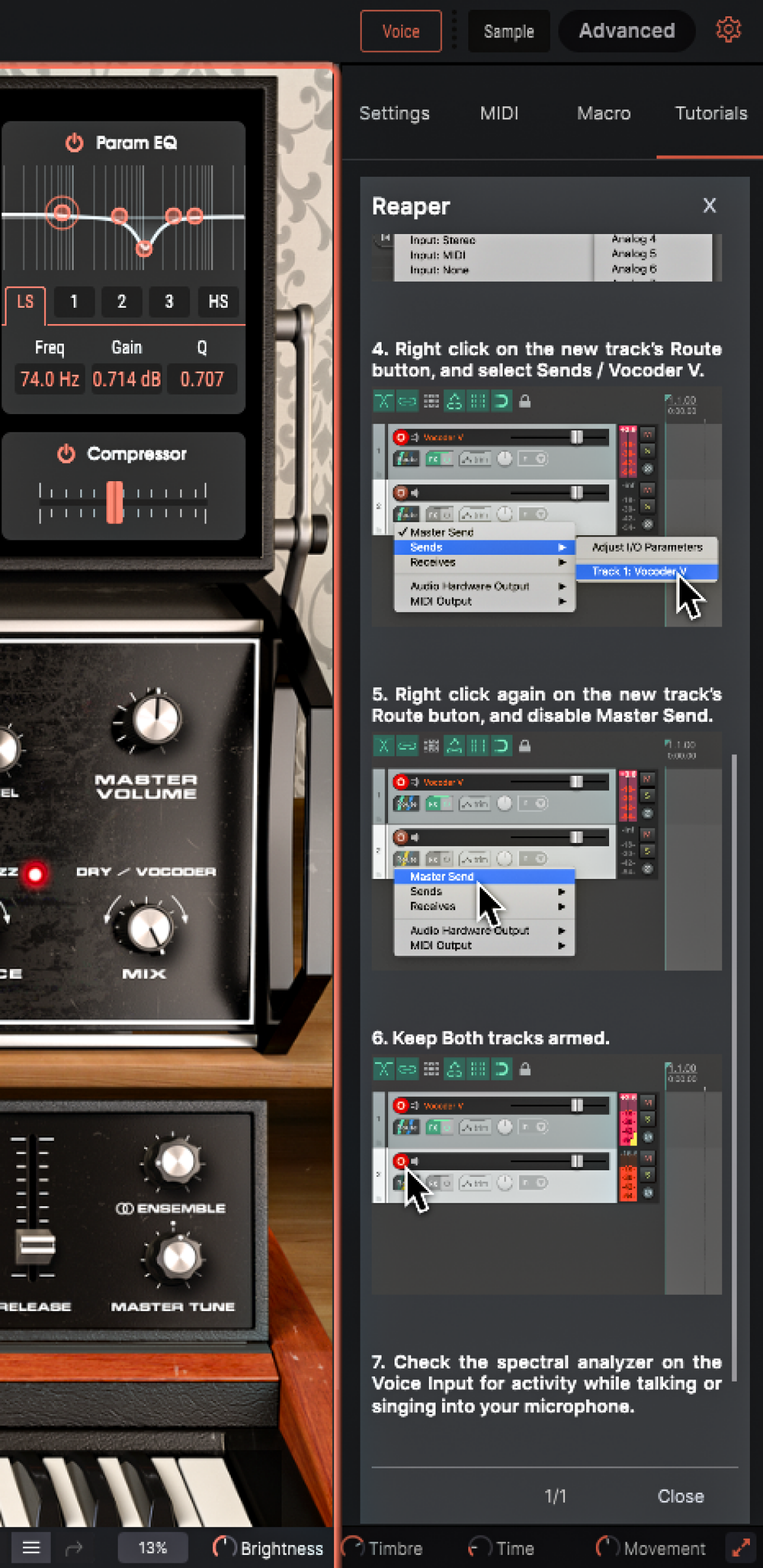Open the Tutorials tab
763x1568 pixels.
click(x=711, y=113)
